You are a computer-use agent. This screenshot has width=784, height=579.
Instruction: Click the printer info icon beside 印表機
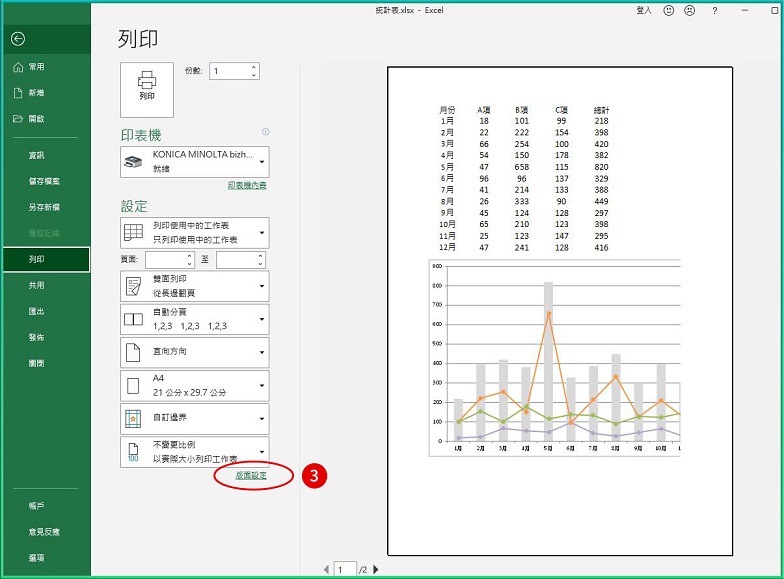(x=266, y=132)
